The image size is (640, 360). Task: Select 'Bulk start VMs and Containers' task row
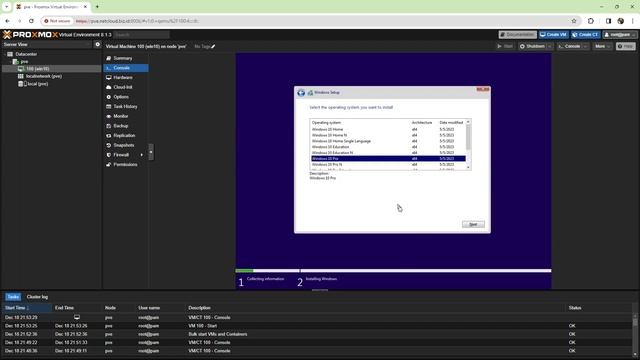coord(317,334)
